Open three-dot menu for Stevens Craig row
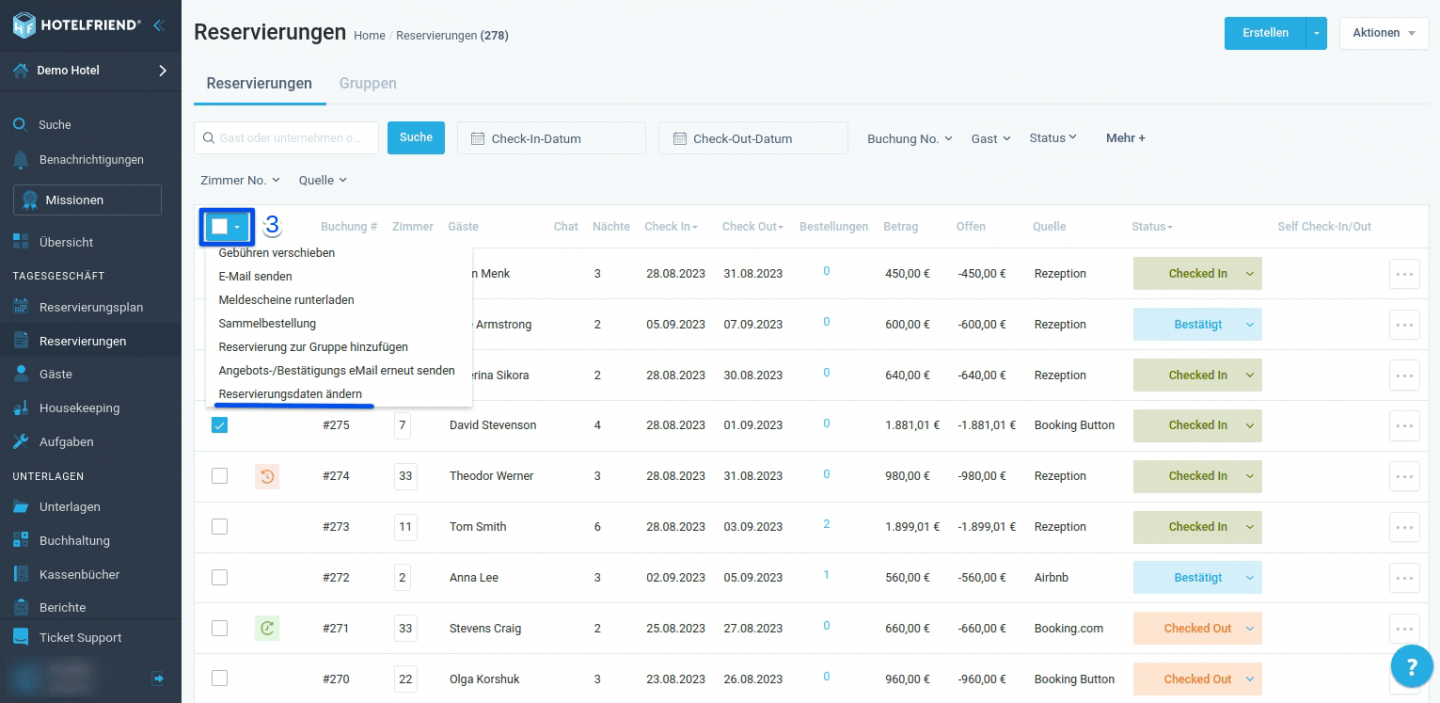Image resolution: width=1440 pixels, height=703 pixels. click(1404, 628)
